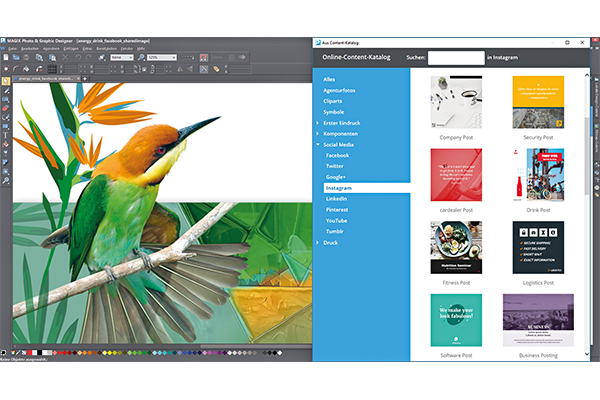Select the Selector arrow tool
Screen dimensions: 600x400
point(6,81)
